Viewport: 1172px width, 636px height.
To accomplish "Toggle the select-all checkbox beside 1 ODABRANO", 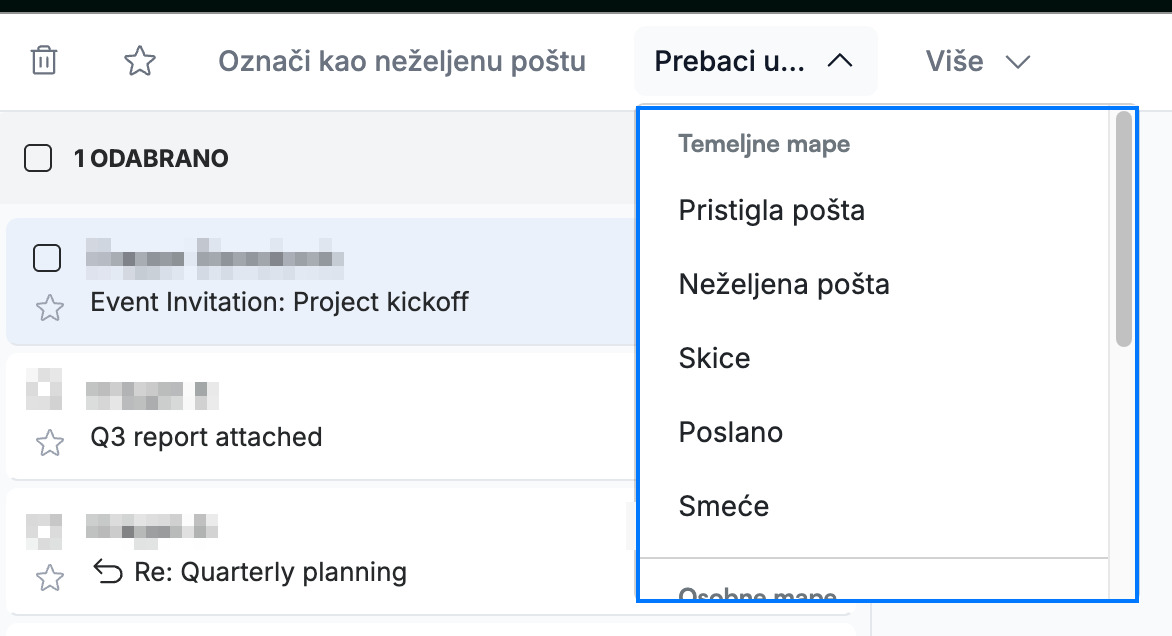I will tap(38, 158).
